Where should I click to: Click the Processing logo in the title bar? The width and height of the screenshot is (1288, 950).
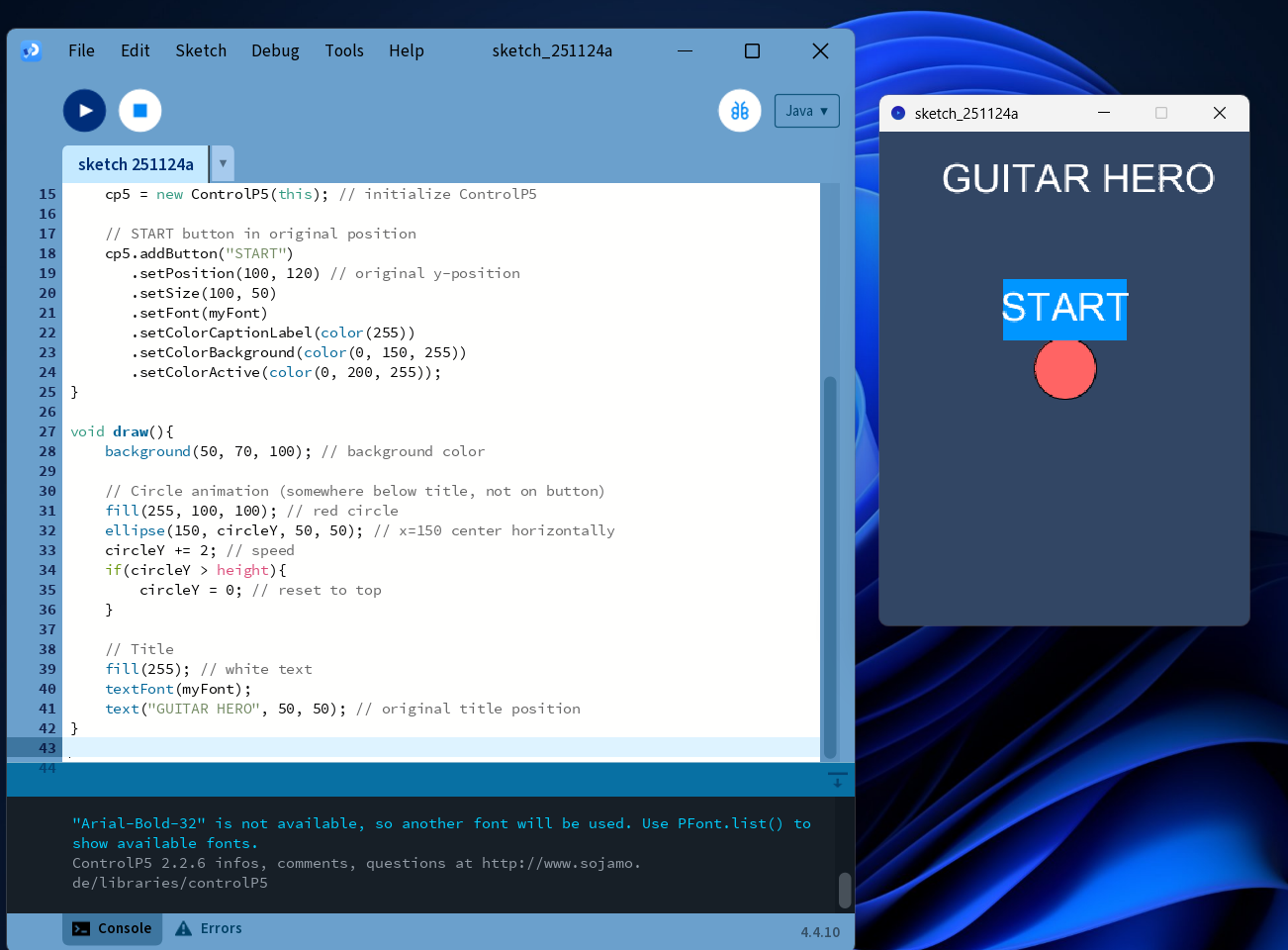coord(31,50)
